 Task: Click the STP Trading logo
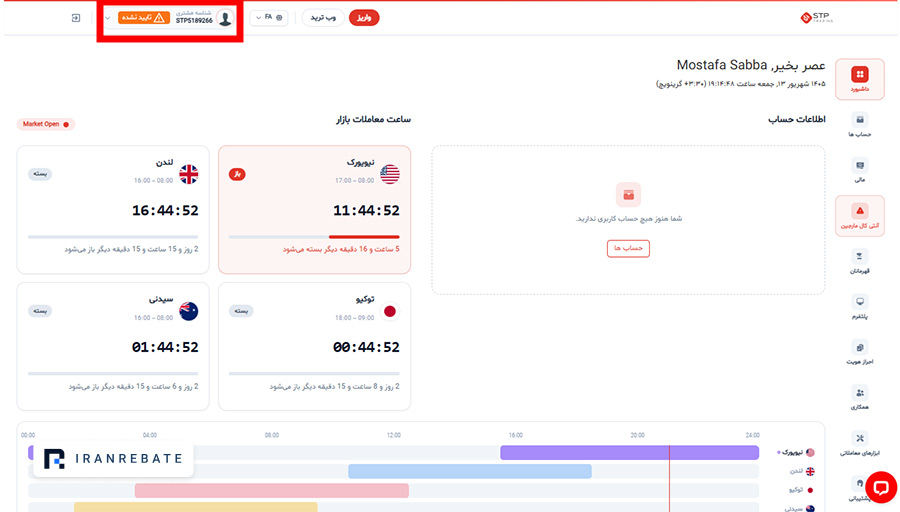pyautogui.click(x=816, y=18)
